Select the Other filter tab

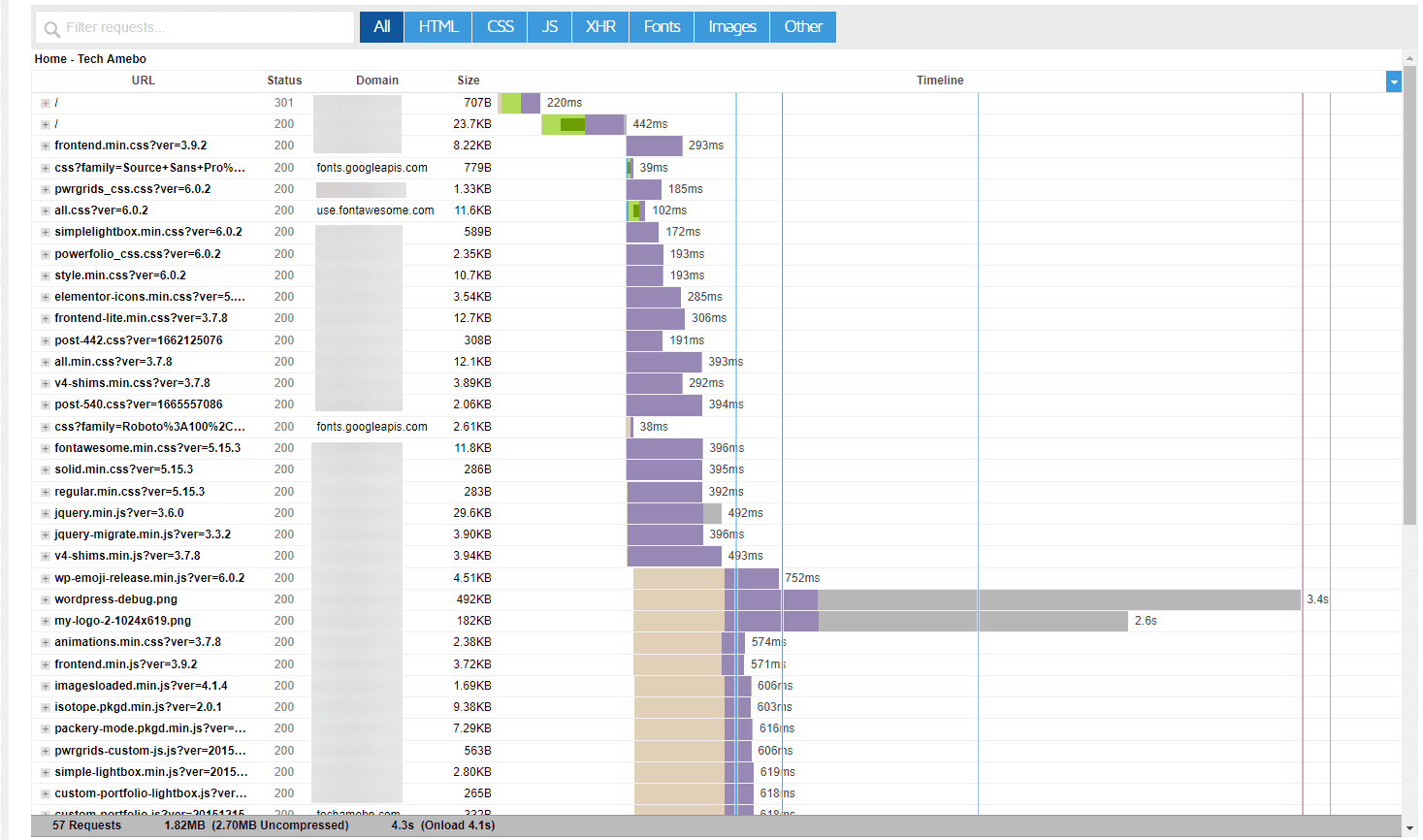(x=803, y=27)
